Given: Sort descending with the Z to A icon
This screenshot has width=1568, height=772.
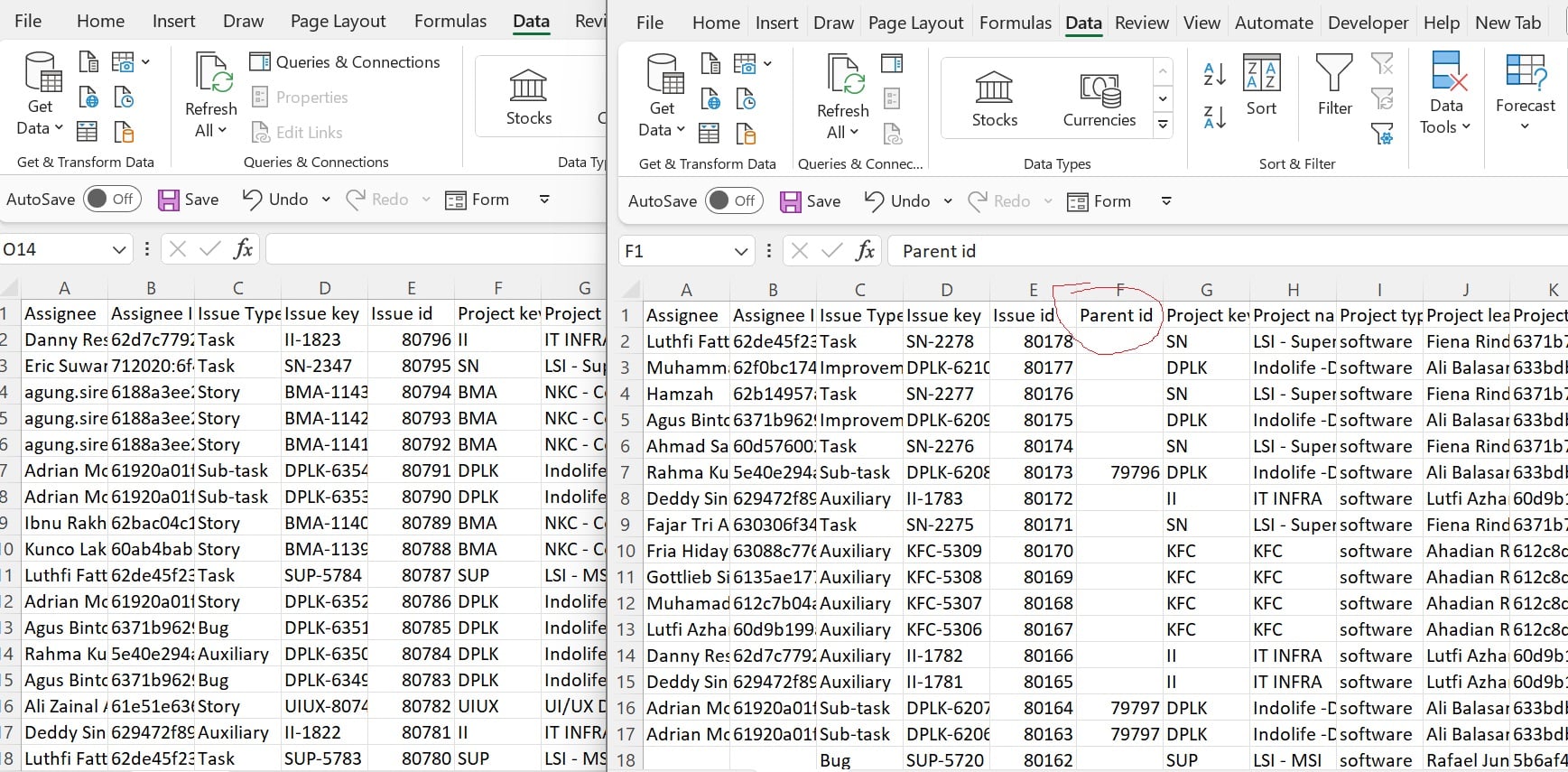Looking at the screenshot, I should pos(1214,116).
